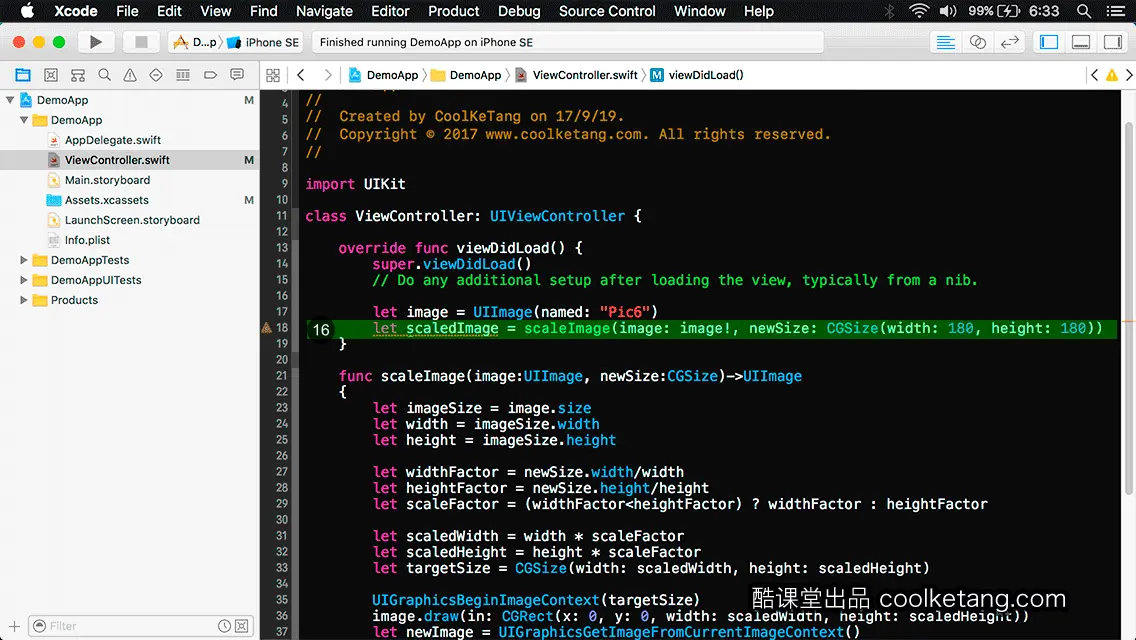Open the Debug navigator

[183, 75]
